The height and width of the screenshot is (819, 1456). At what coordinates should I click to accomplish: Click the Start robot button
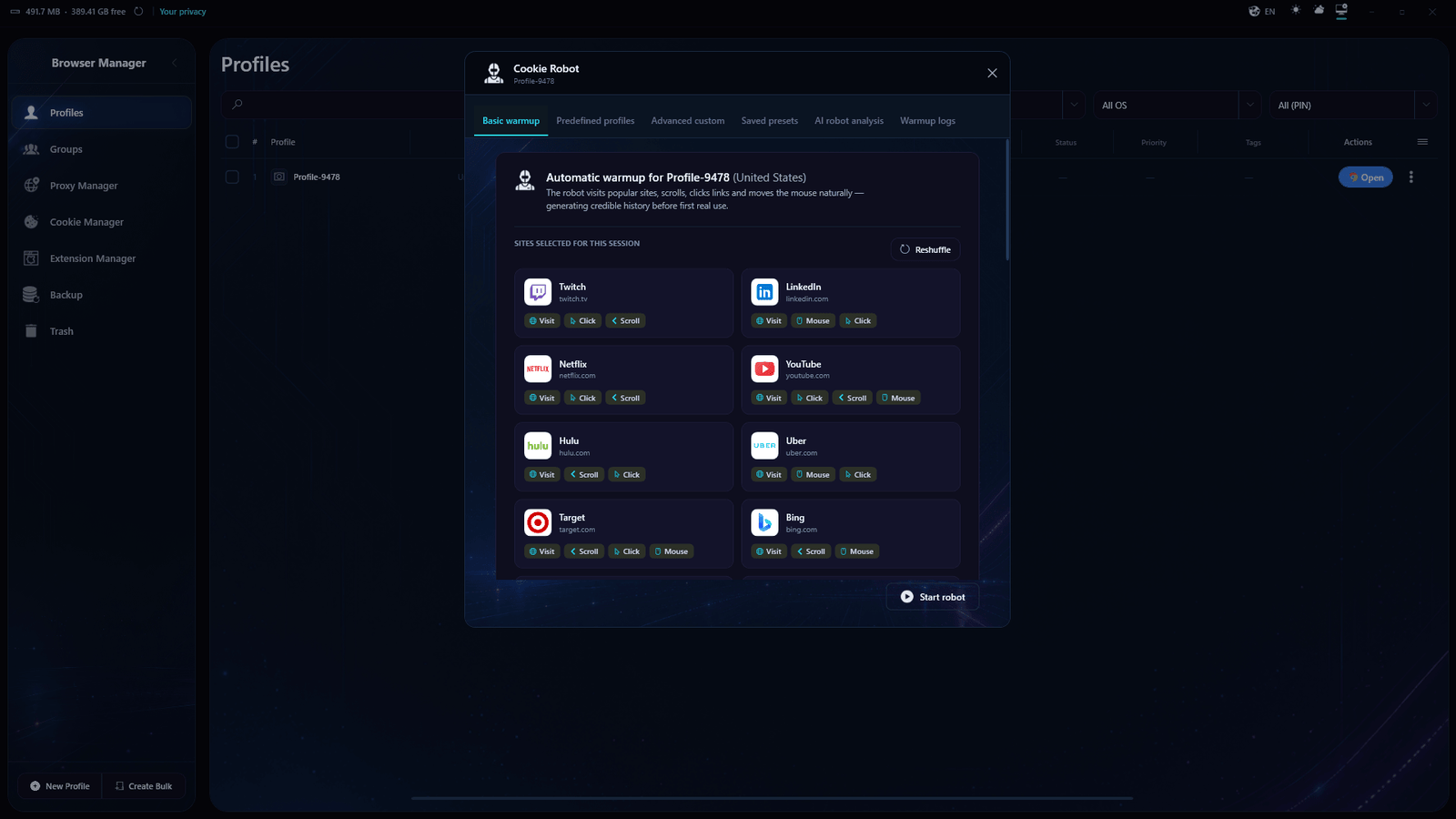(x=933, y=597)
